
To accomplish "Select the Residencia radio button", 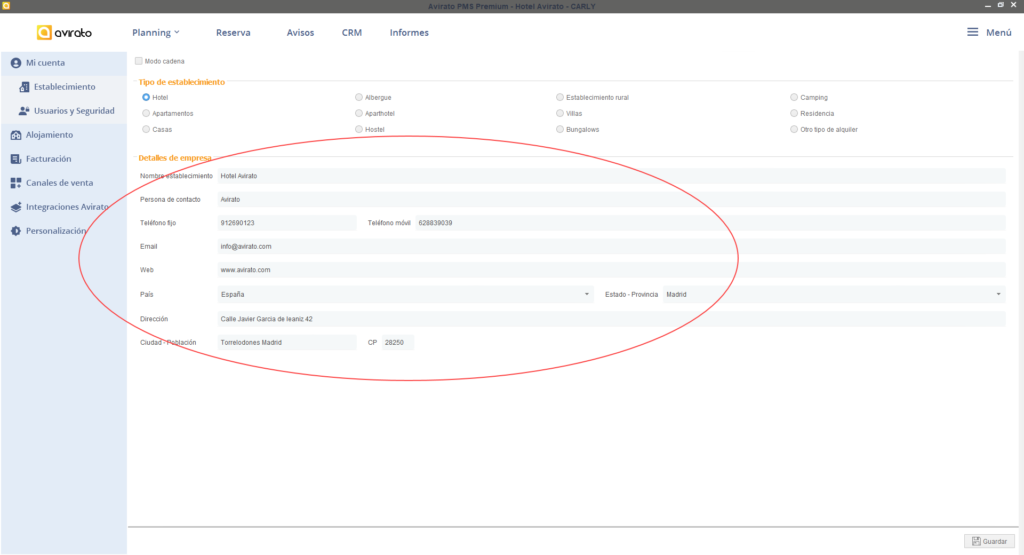I will click(794, 113).
